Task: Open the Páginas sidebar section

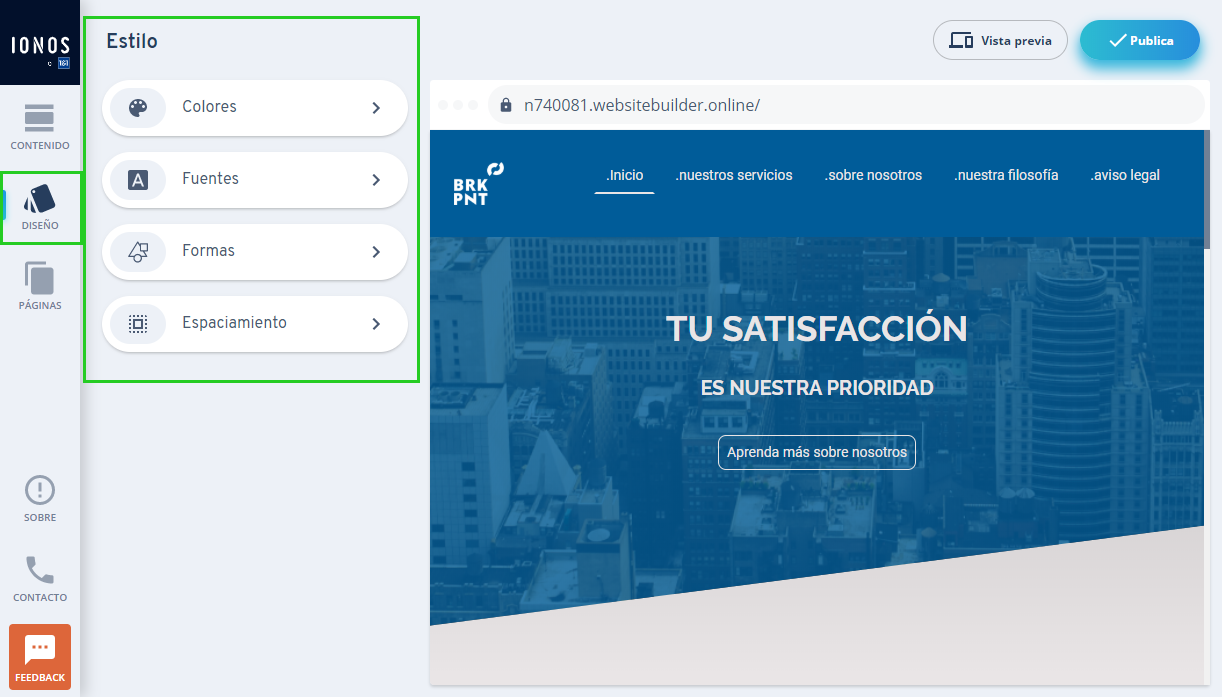Action: point(40,286)
